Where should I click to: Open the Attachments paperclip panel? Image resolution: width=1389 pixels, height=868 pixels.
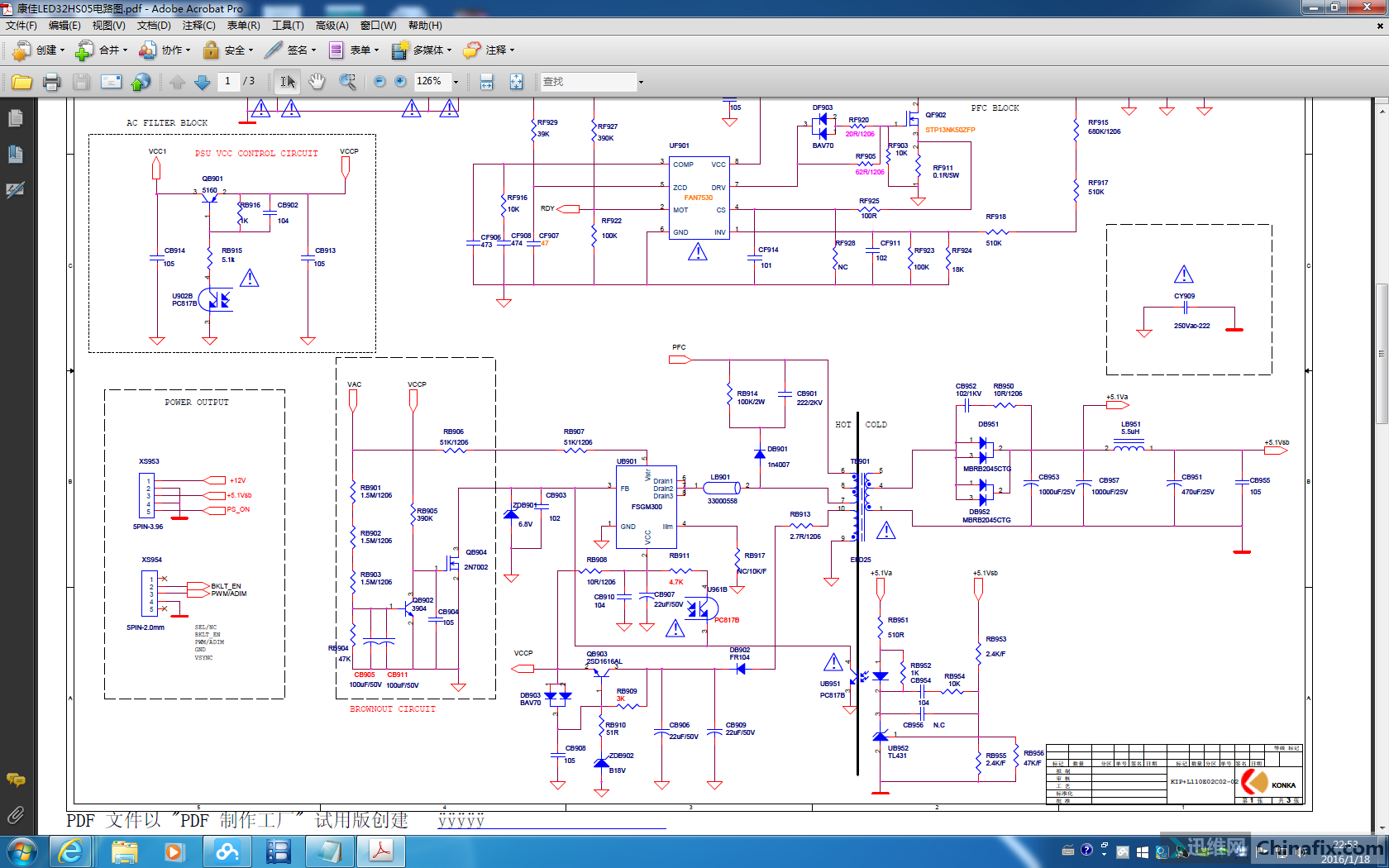pos(16,816)
